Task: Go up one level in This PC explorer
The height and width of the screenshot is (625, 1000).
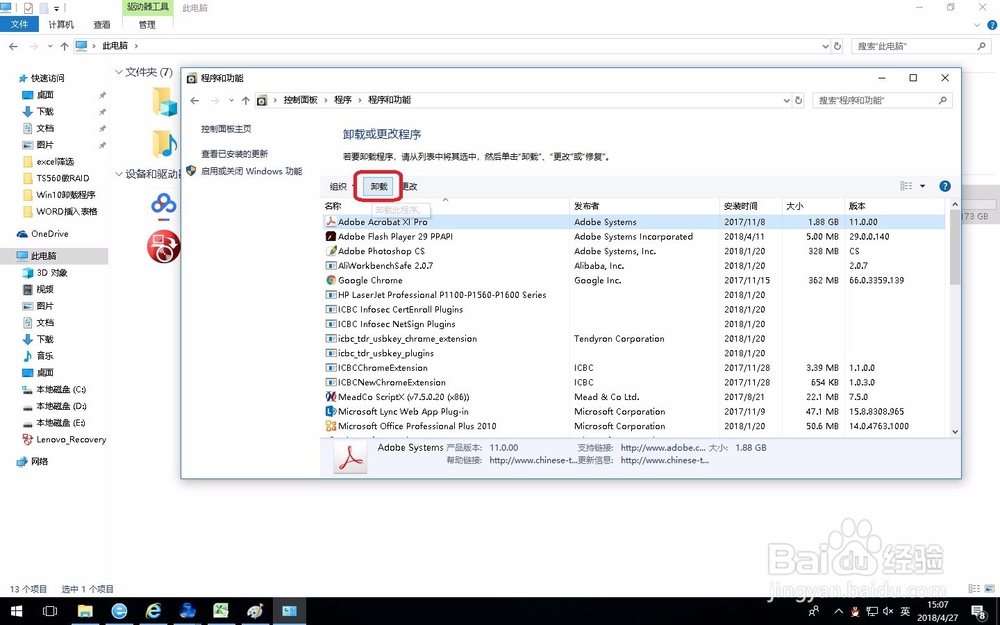Action: [64, 46]
